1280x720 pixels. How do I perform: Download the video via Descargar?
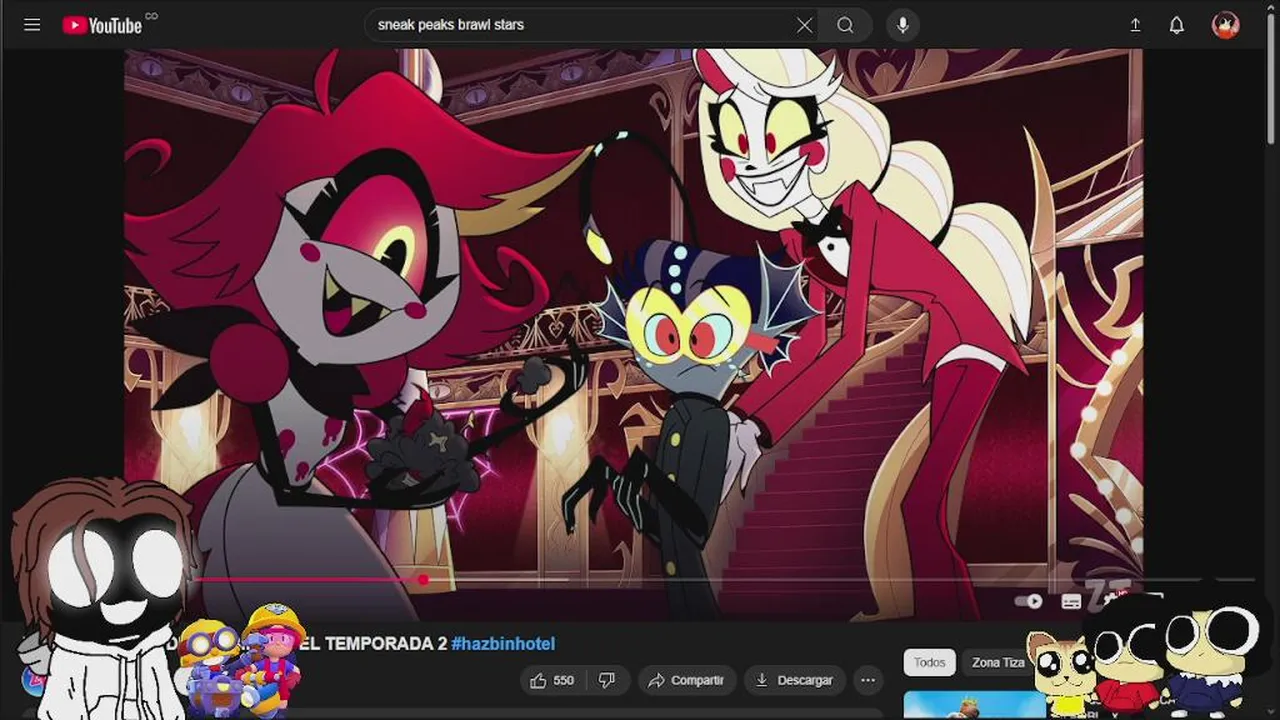click(x=795, y=680)
